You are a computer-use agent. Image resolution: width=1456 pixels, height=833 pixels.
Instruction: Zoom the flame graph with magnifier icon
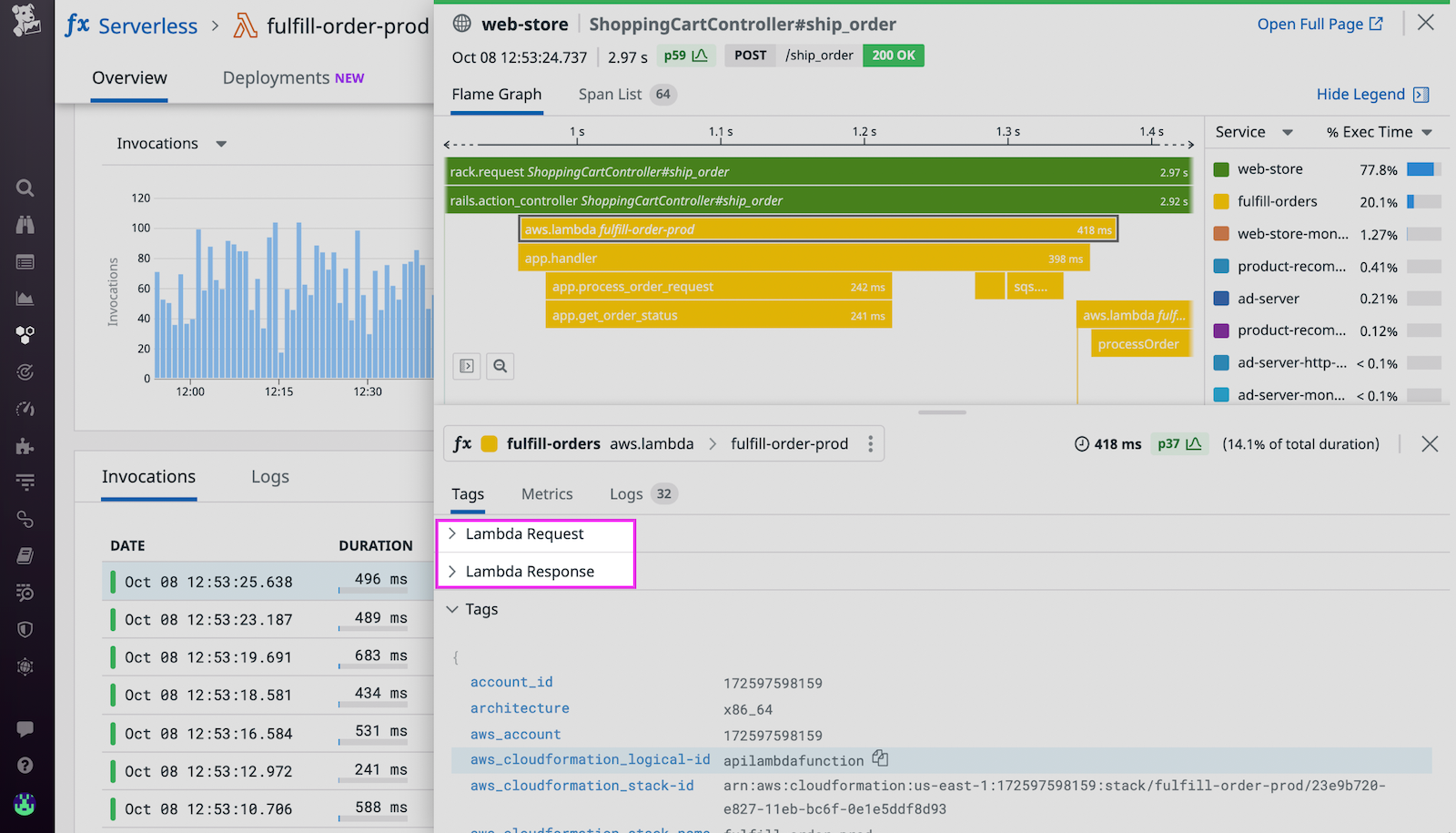coord(500,366)
